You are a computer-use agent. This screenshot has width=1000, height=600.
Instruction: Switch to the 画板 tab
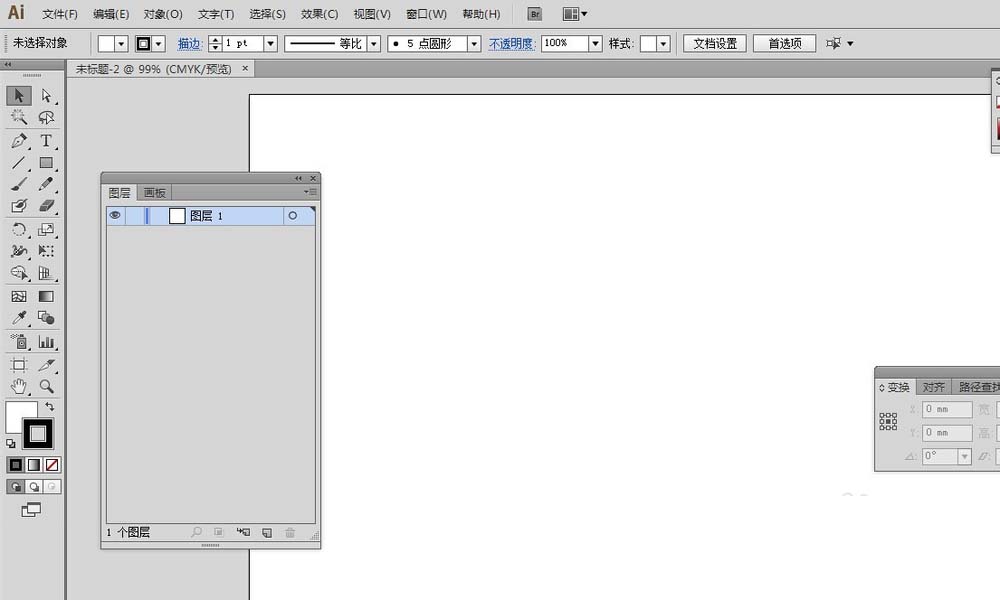coord(154,193)
